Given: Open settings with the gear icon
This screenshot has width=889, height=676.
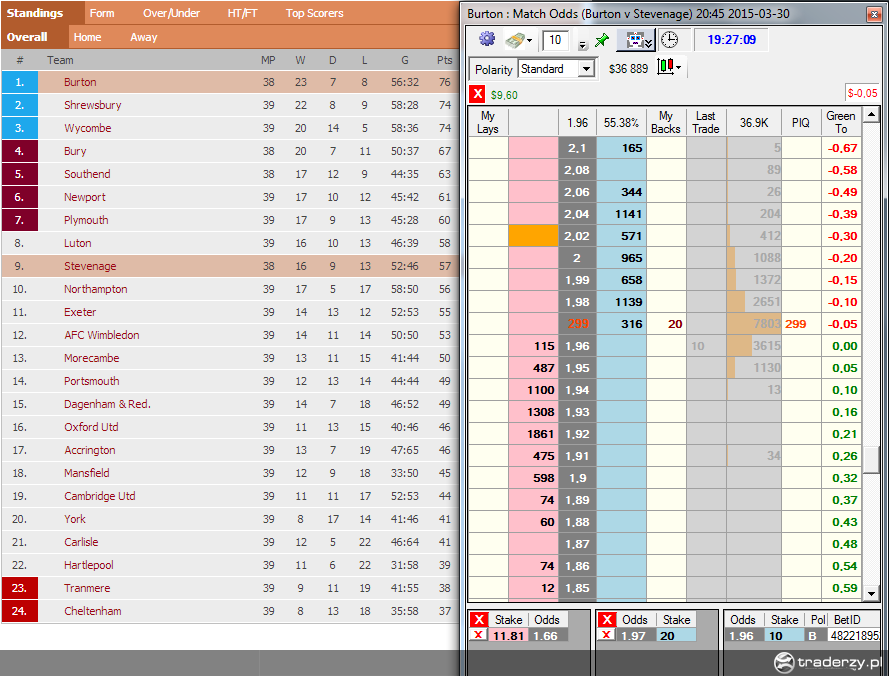Looking at the screenshot, I should point(486,39).
